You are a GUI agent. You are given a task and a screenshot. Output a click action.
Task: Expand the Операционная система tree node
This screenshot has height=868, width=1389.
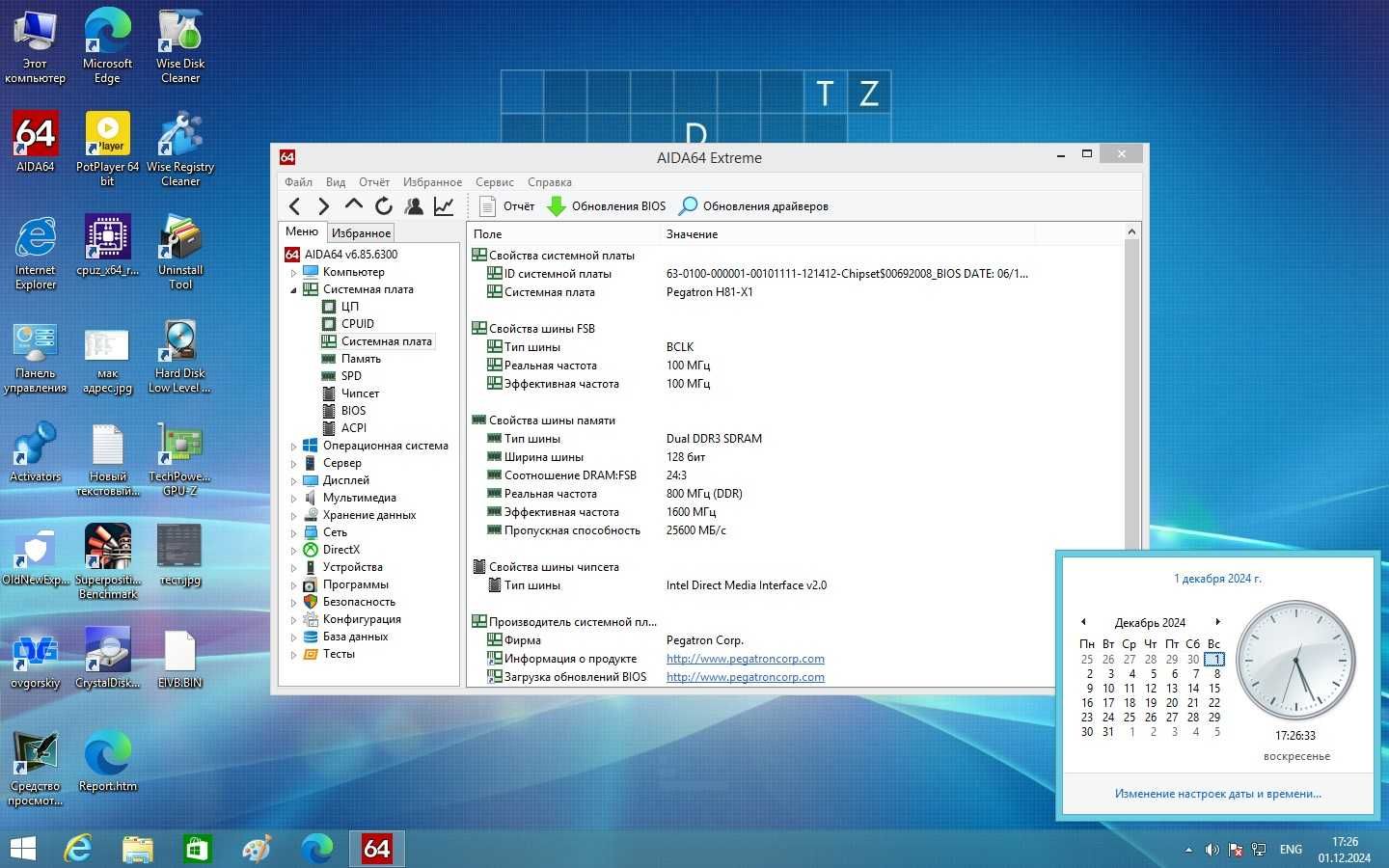coord(293,447)
